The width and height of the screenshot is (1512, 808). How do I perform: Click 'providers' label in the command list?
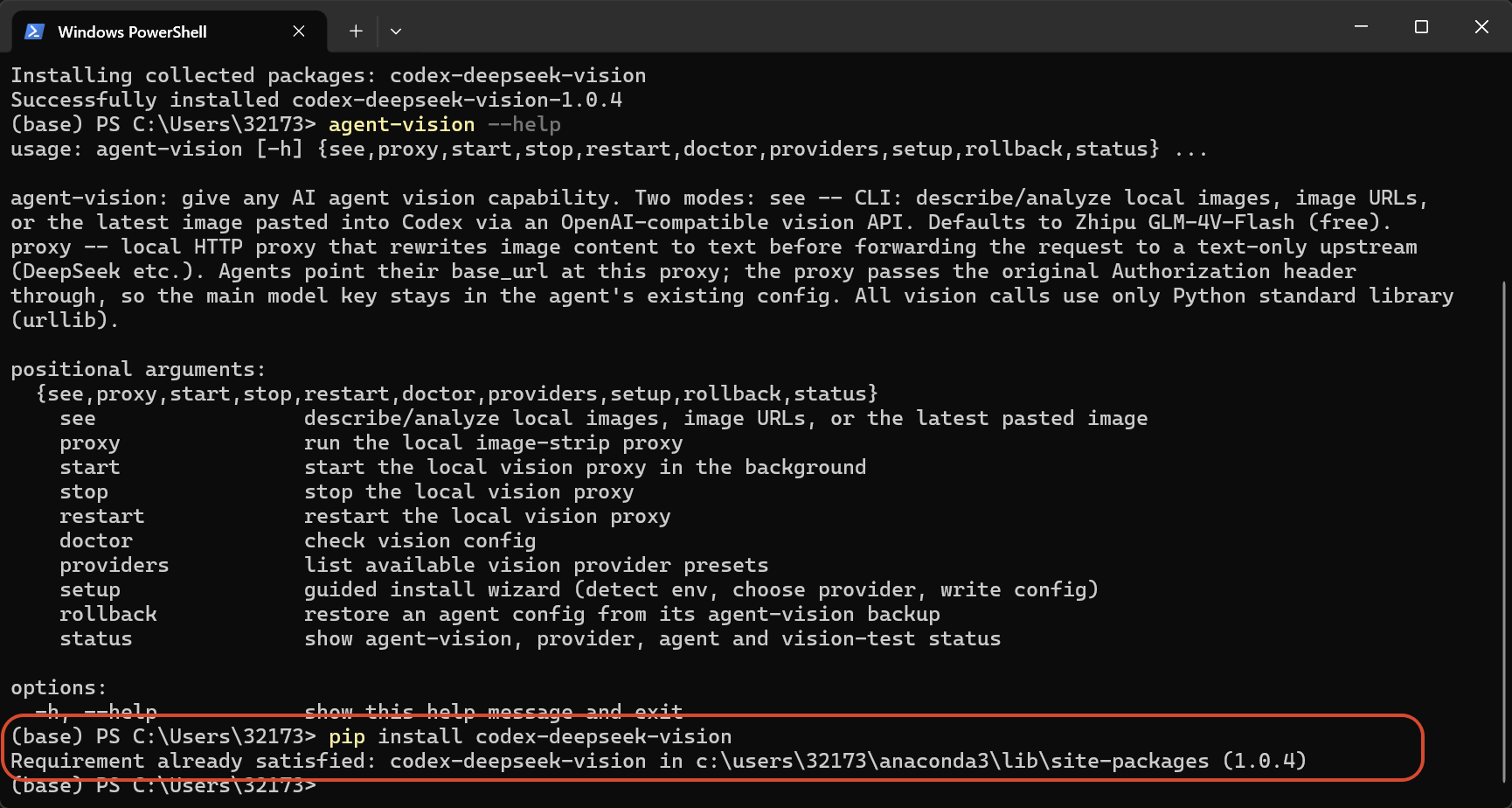(x=114, y=565)
